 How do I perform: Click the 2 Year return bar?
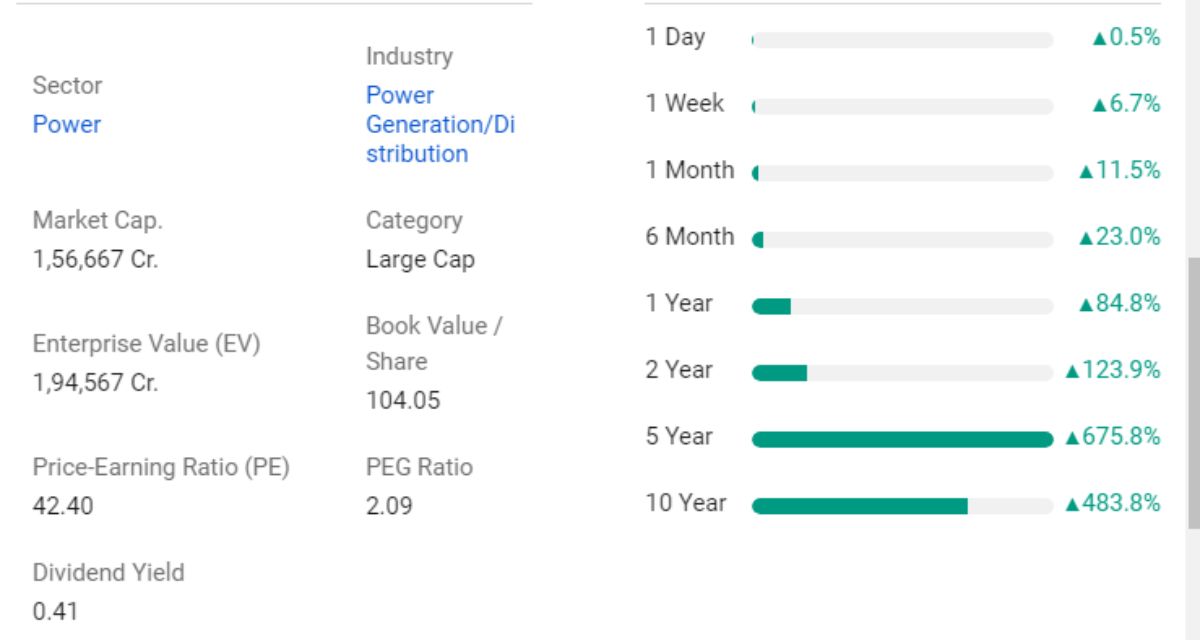tap(902, 373)
